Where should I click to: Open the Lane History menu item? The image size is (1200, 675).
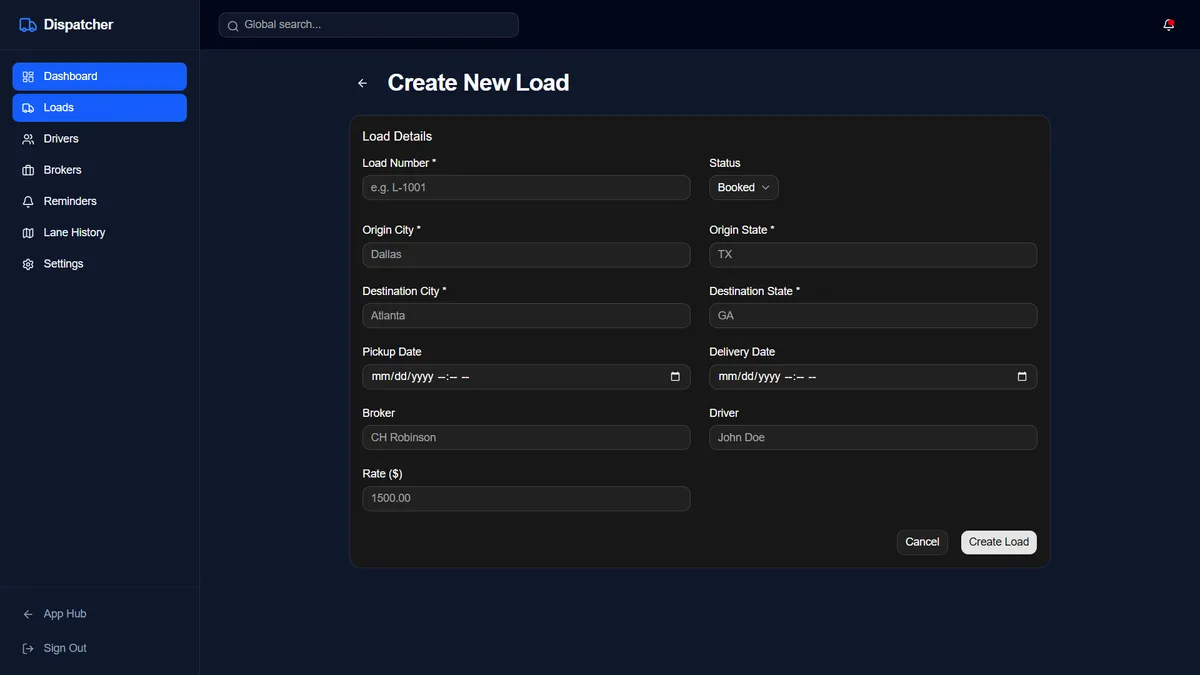[100, 233]
